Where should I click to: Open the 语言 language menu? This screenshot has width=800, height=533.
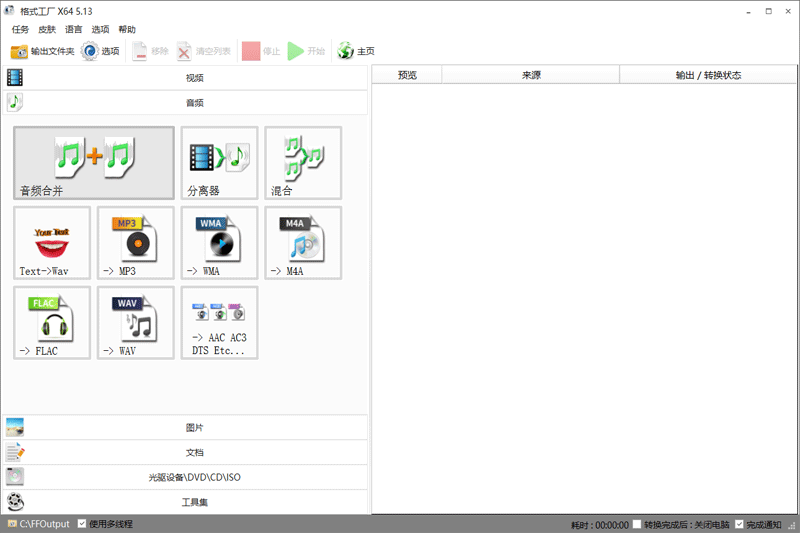[73, 29]
